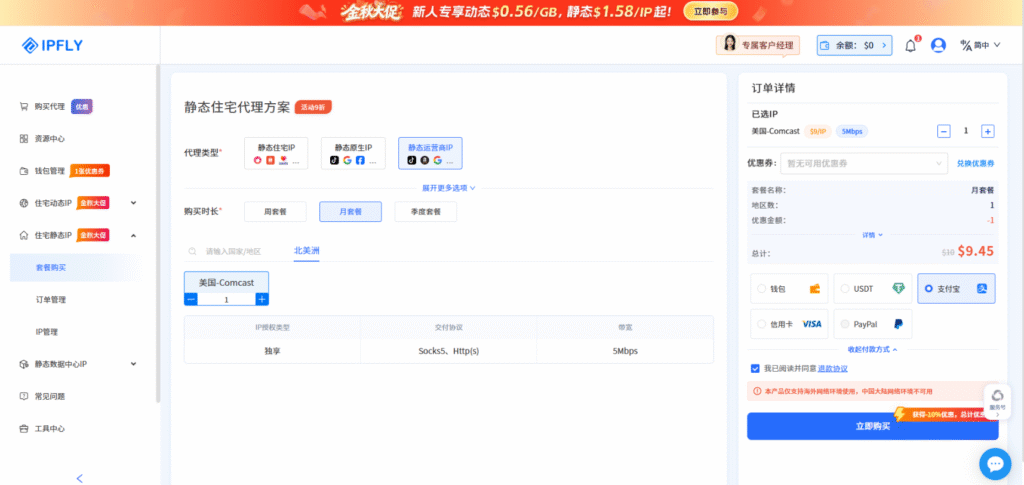The image size is (1024, 485).
Task: Open 服务号 floating widget
Action: [x=997, y=400]
